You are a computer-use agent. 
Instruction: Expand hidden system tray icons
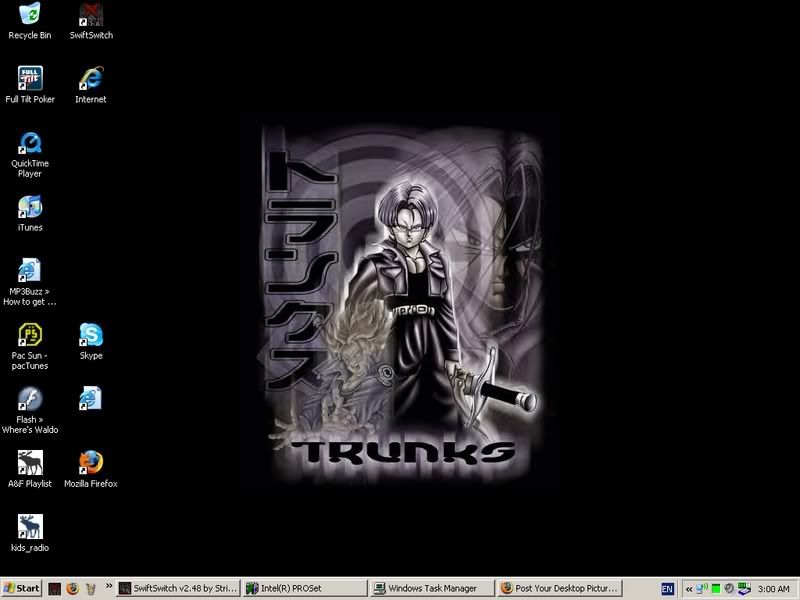click(689, 589)
